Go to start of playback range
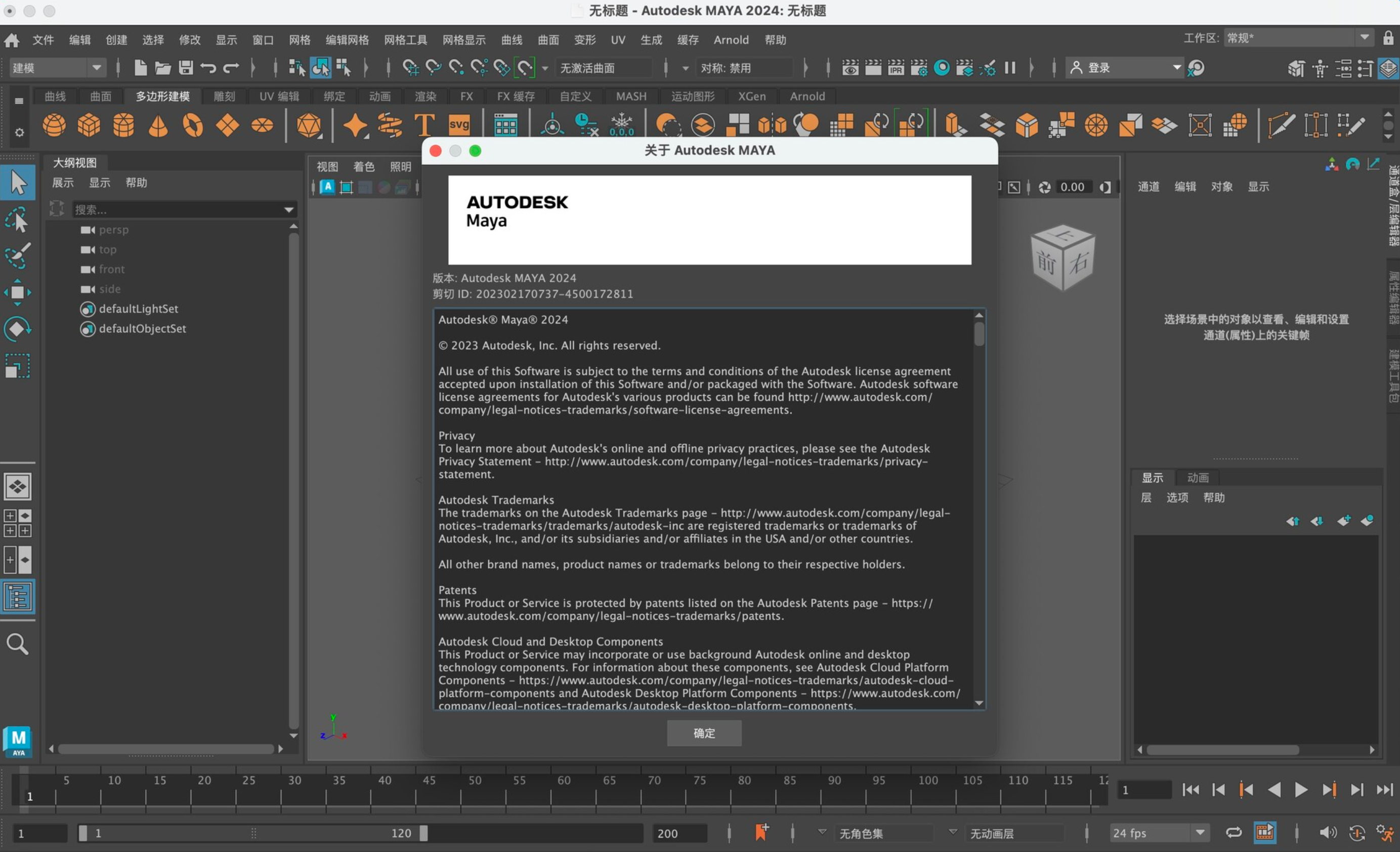Viewport: 1400px width, 852px height. pyautogui.click(x=1191, y=790)
